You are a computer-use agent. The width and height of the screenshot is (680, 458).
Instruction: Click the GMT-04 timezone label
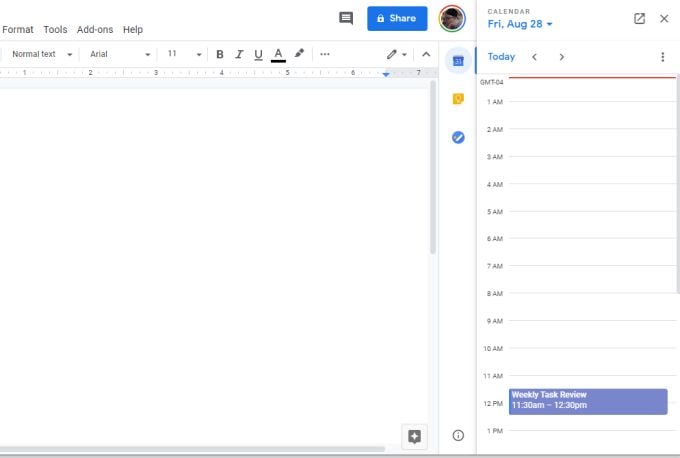pyautogui.click(x=491, y=82)
